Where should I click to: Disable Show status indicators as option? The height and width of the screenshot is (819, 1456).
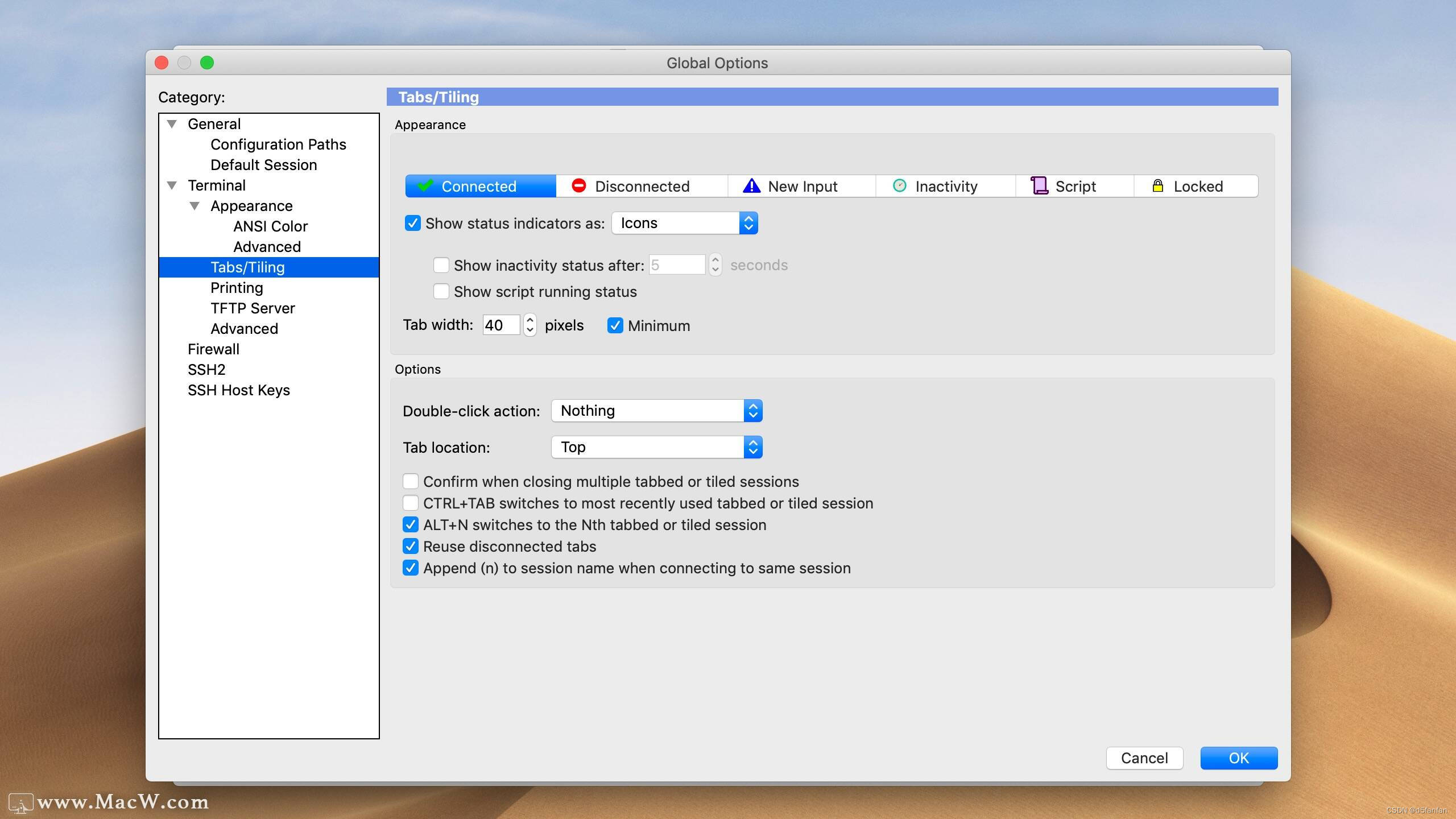[412, 223]
